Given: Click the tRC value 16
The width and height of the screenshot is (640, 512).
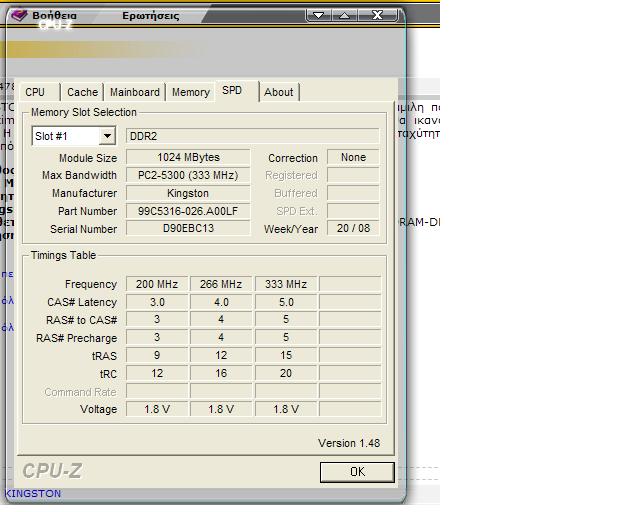Looking at the screenshot, I should 221,374.
